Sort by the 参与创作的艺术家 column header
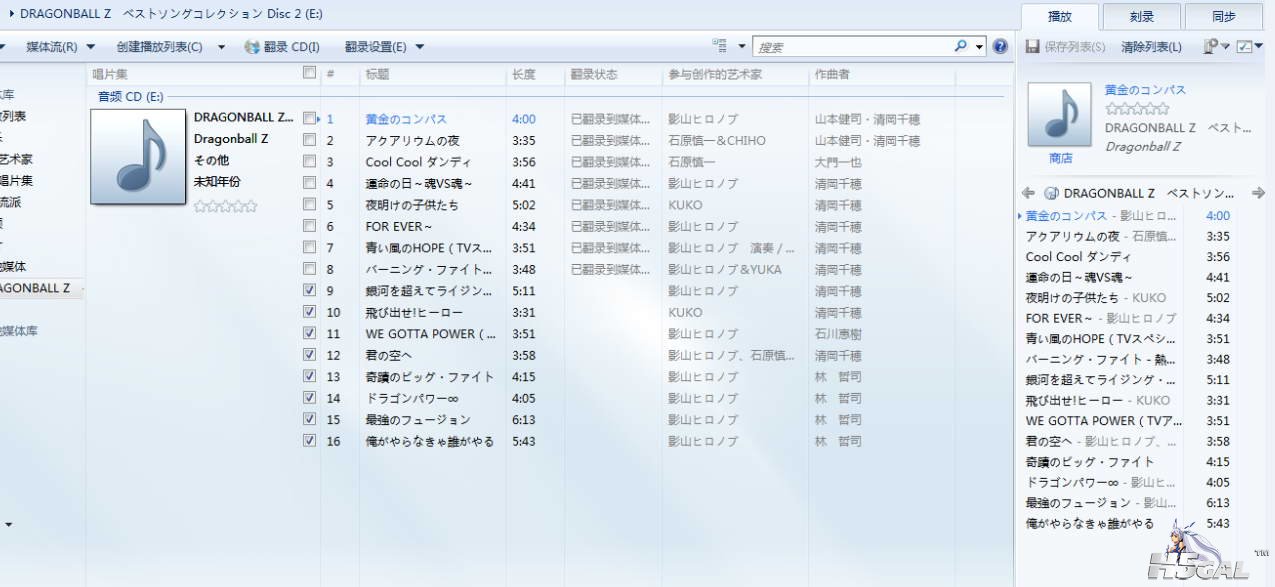Image resolution: width=1275 pixels, height=587 pixels. (x=715, y=74)
